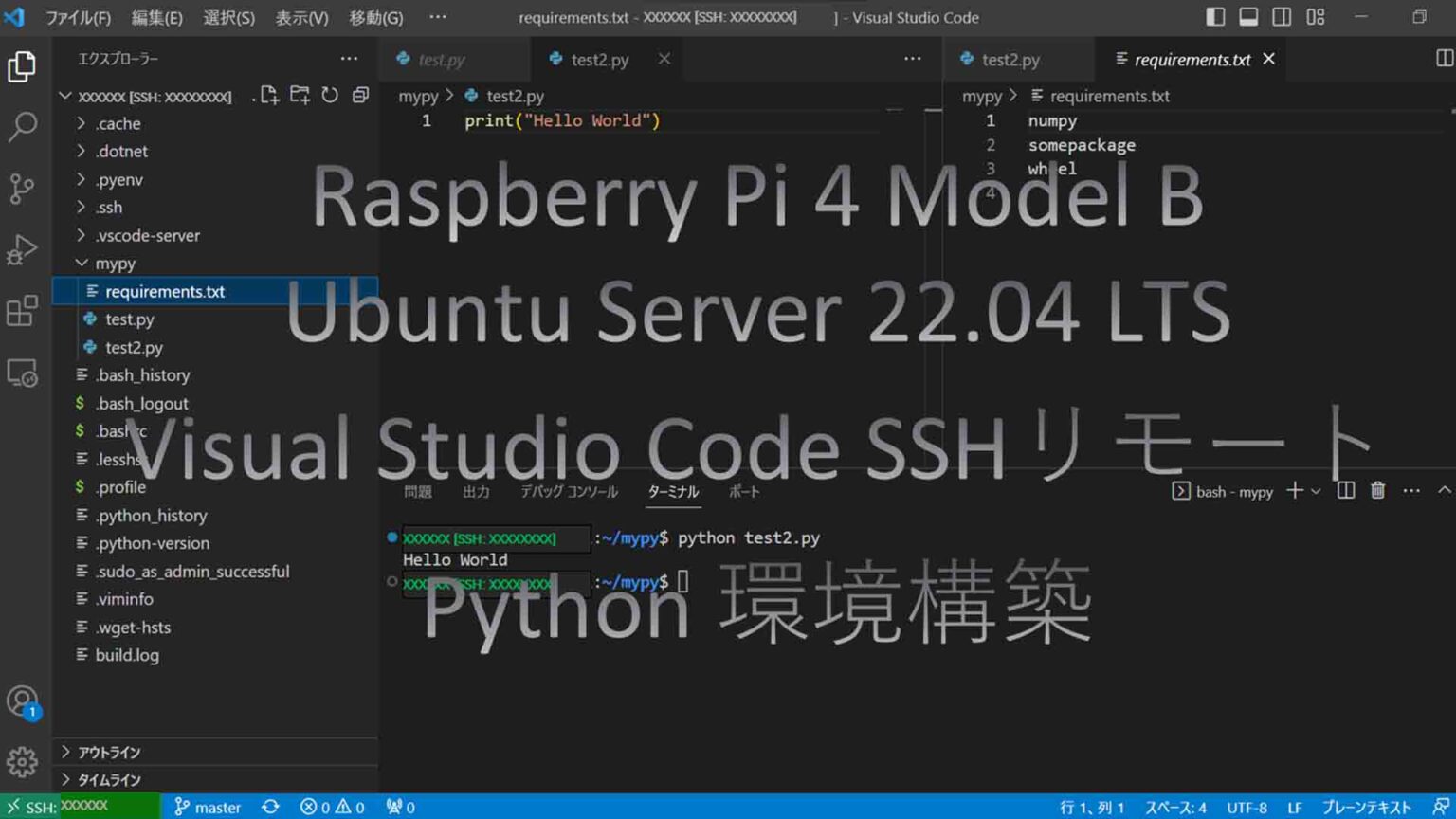Toggle the primary sidebar visibility
The width and height of the screenshot is (1456, 819).
point(1214,16)
